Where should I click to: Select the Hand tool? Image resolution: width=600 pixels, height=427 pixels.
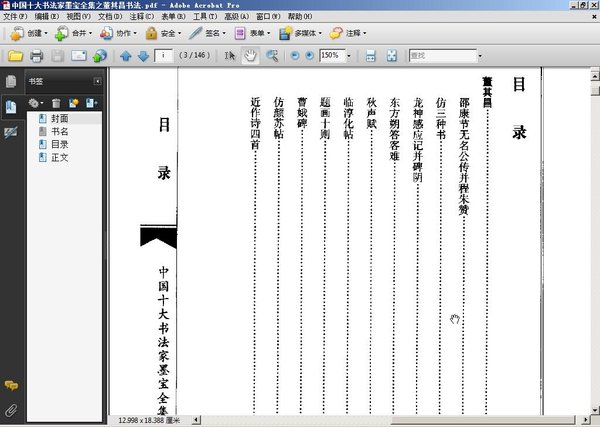click(251, 56)
